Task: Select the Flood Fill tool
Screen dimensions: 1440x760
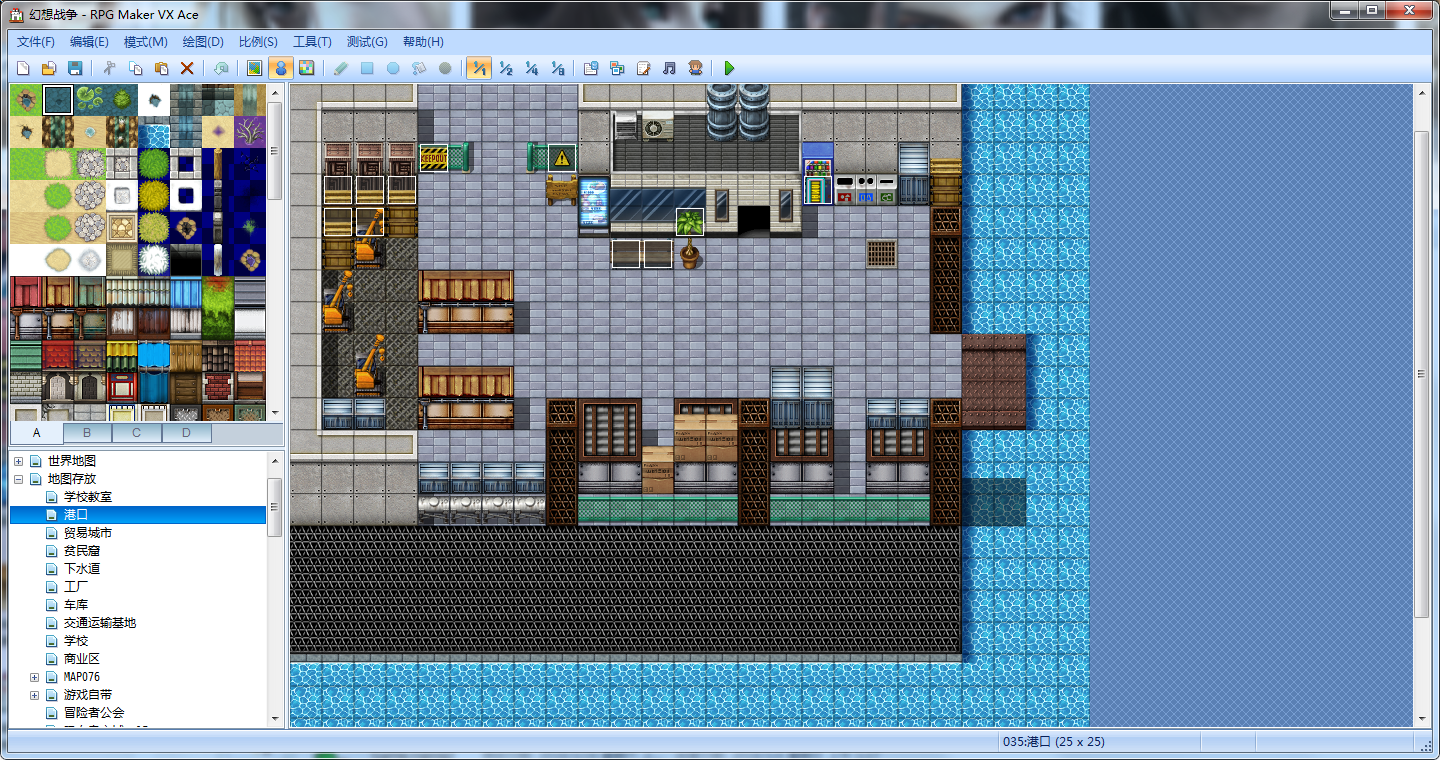Action: pos(419,68)
